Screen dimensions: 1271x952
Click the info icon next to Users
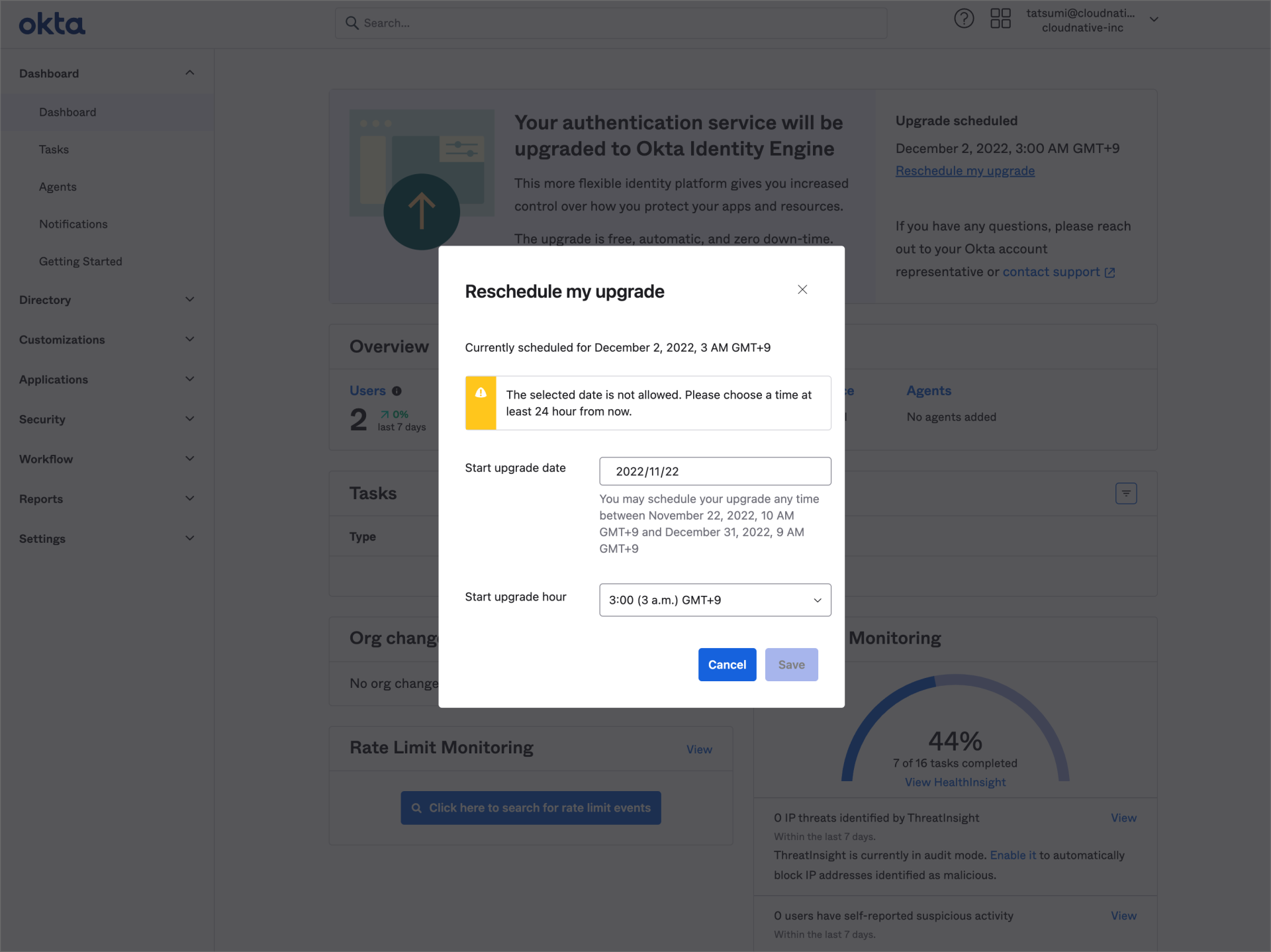(x=397, y=391)
